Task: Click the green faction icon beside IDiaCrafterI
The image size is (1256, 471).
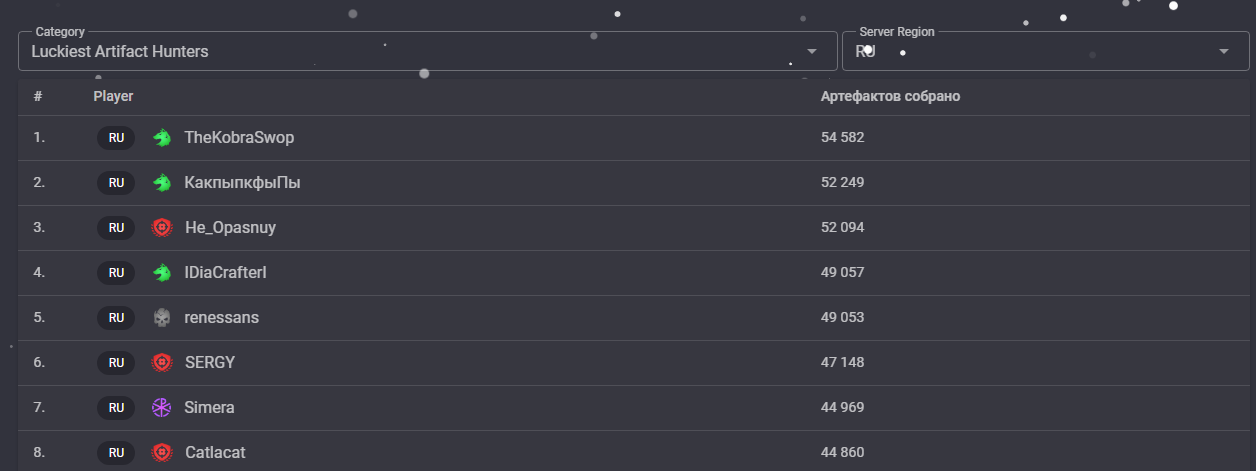Action: (x=162, y=273)
